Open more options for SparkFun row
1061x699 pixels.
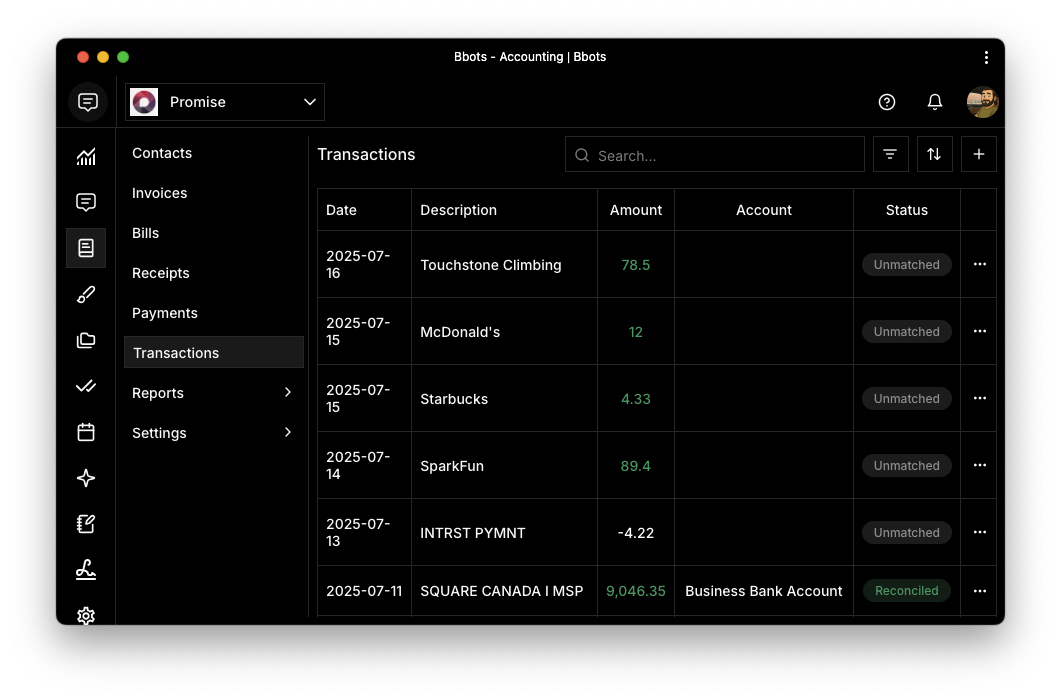(x=979, y=466)
